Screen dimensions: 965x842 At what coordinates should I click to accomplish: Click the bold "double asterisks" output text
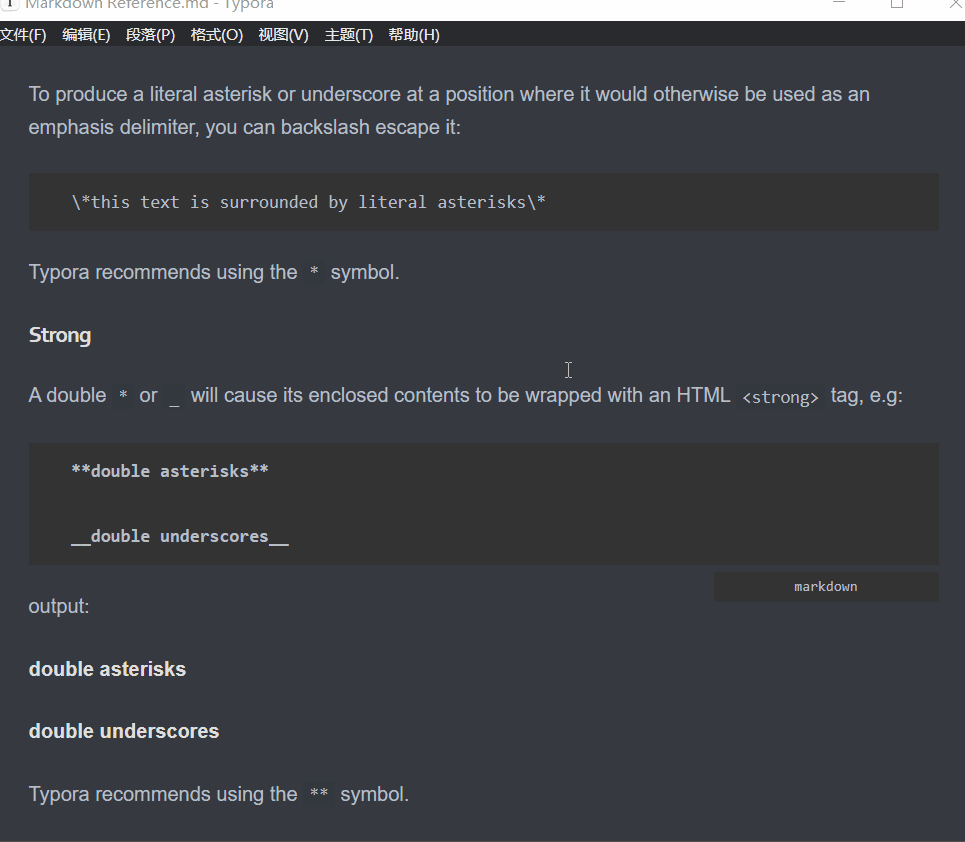point(107,669)
